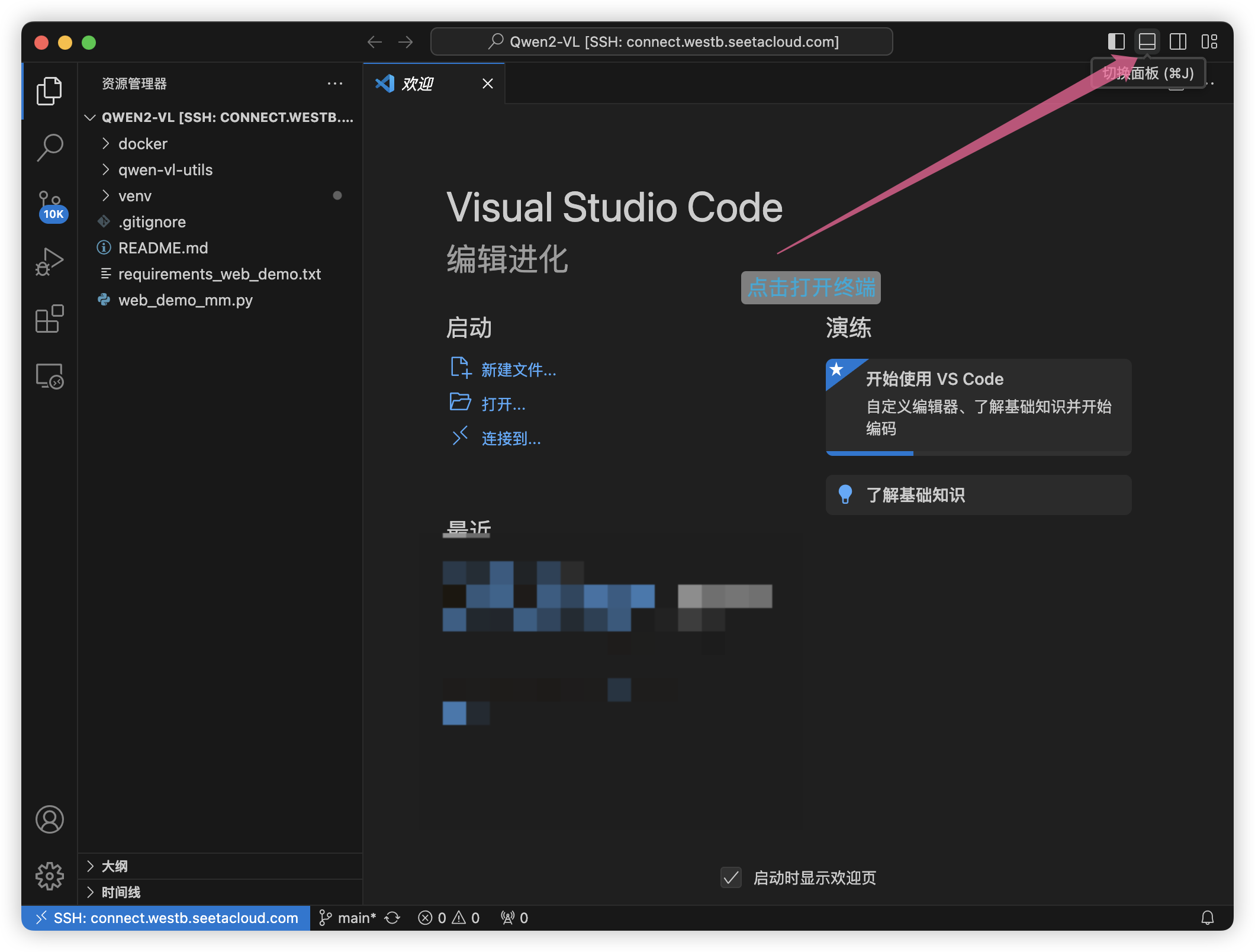The height and width of the screenshot is (952, 1255).
Task: Open the Search view in activity bar
Action: tap(50, 147)
